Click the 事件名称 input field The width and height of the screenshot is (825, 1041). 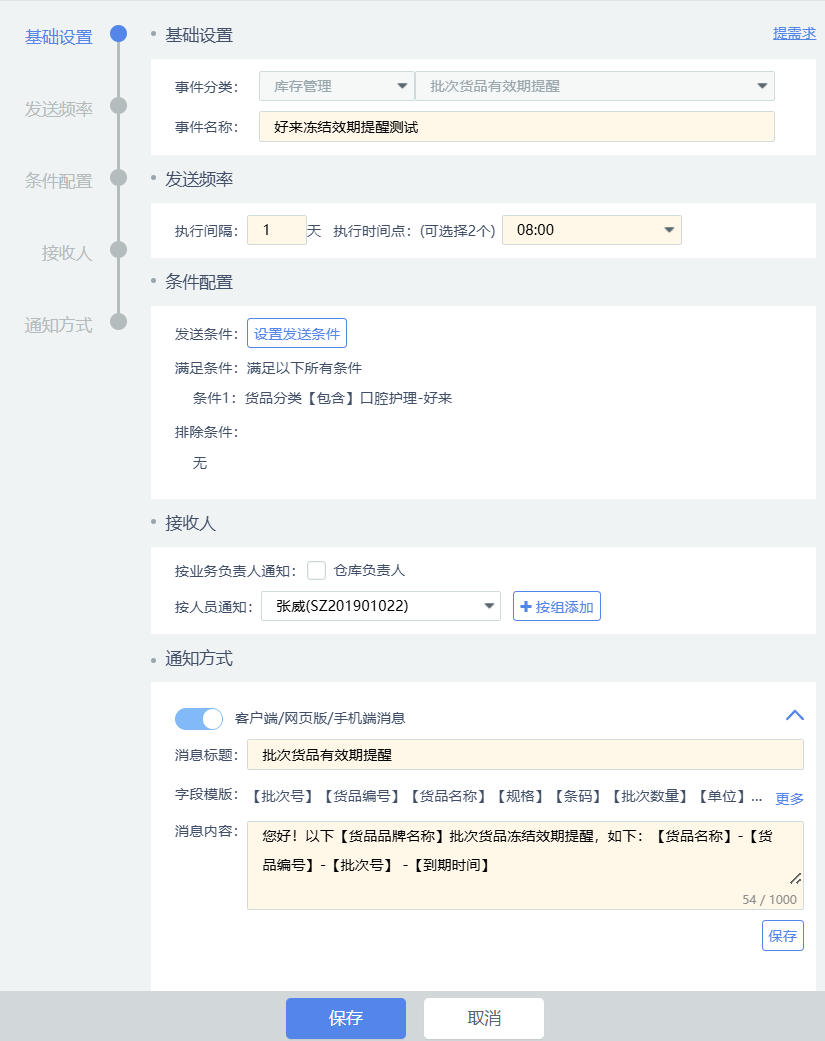pos(516,127)
